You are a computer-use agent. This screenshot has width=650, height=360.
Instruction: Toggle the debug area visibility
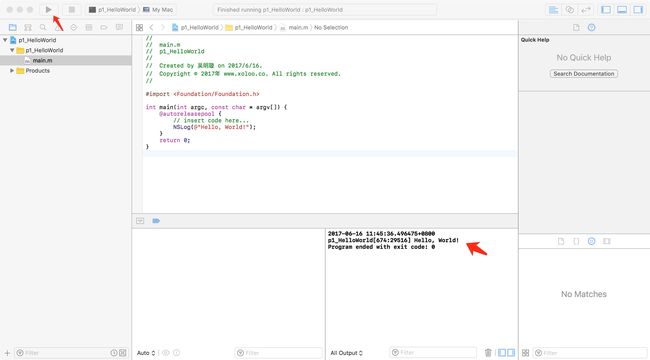(x=622, y=10)
